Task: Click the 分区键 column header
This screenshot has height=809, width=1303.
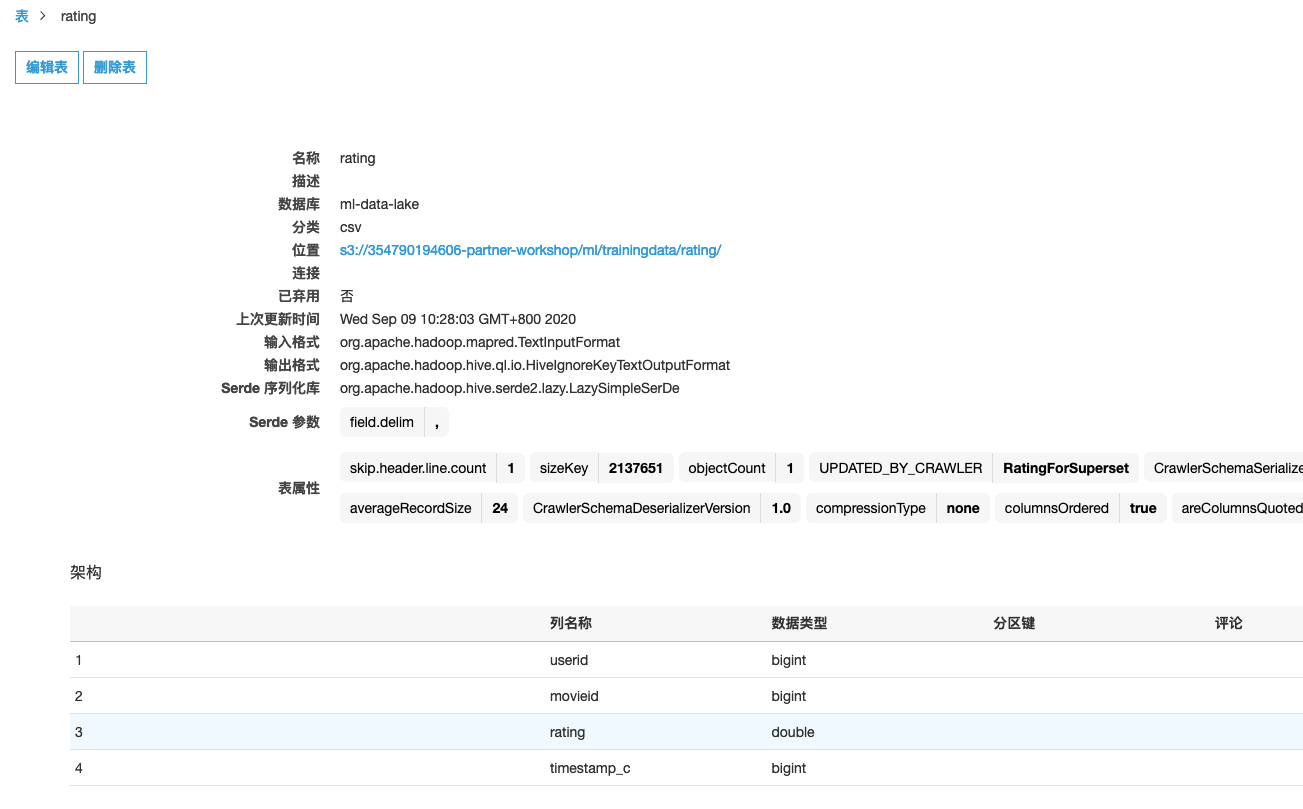Action: click(x=1014, y=623)
